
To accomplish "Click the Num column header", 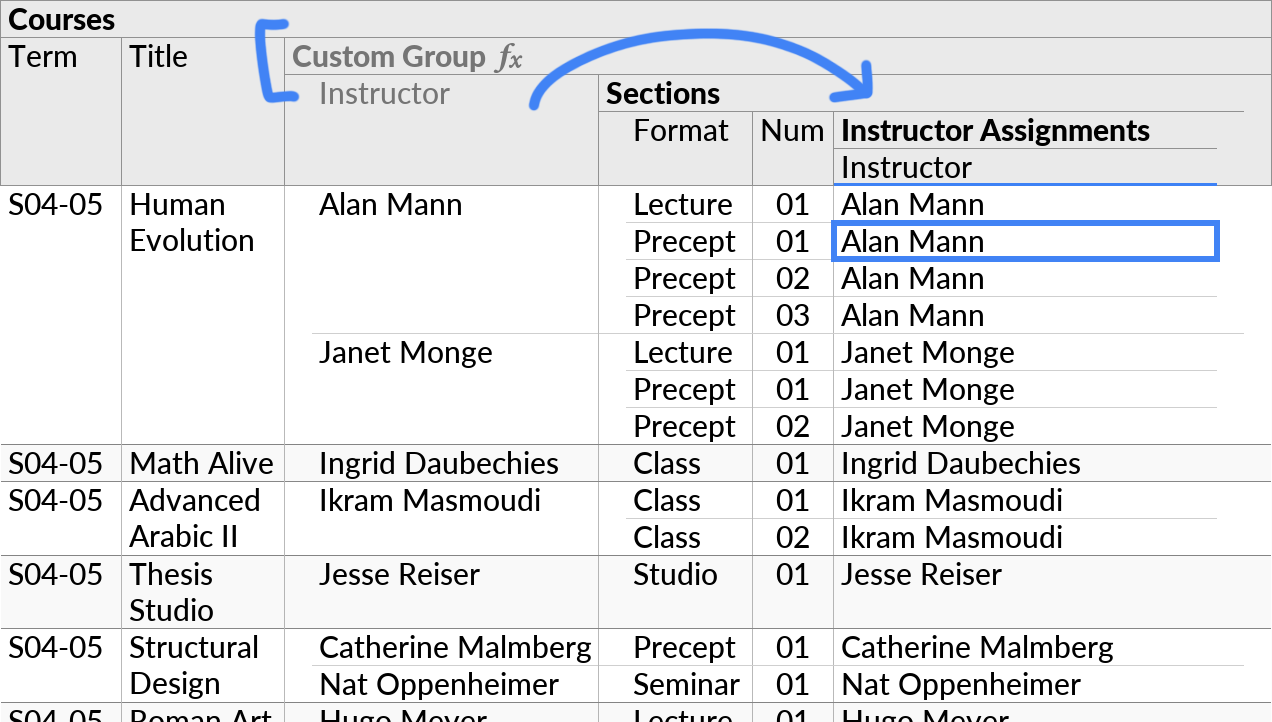I will (x=792, y=131).
